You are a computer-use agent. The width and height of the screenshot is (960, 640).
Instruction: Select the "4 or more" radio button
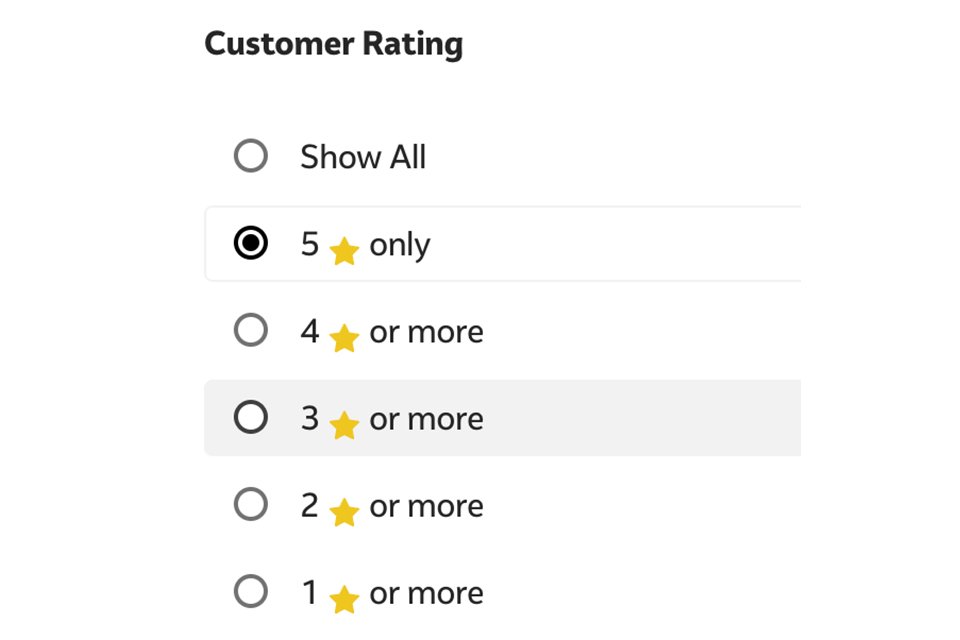point(251,330)
